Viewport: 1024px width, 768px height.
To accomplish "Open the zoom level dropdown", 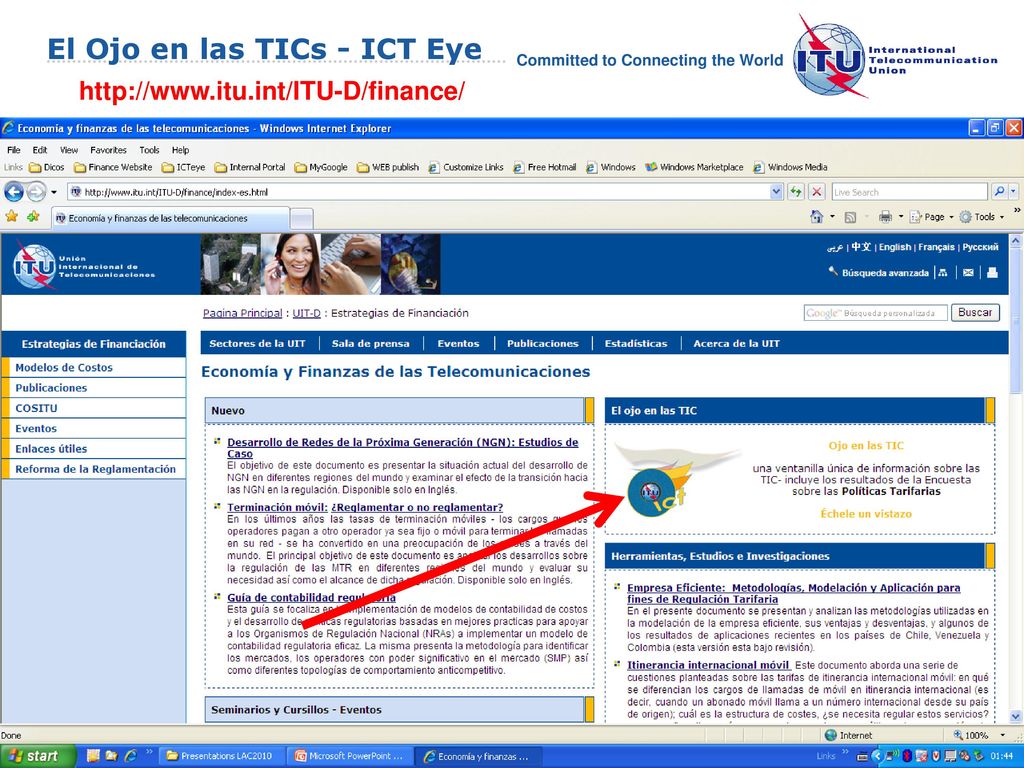I will 1002,735.
